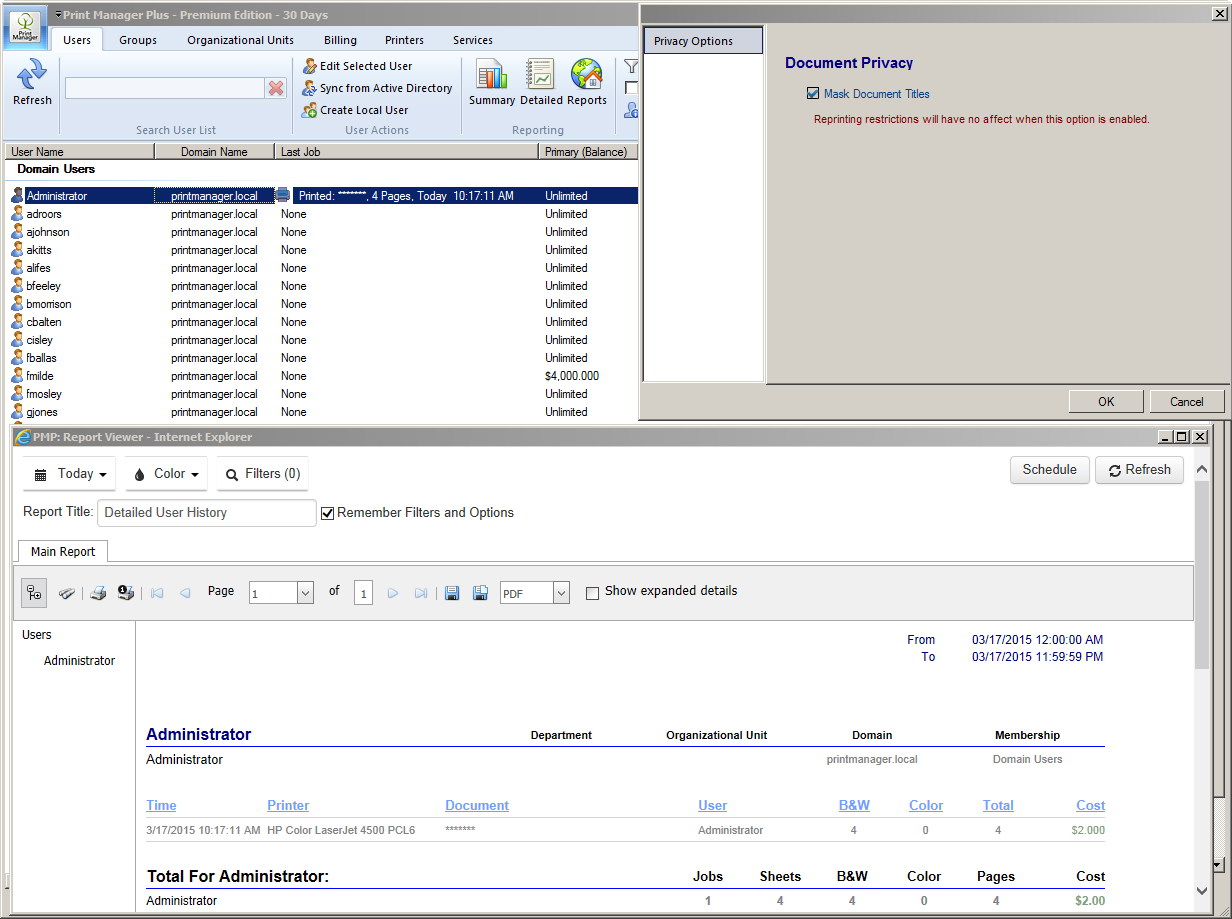Viewport: 1232px width, 919px height.
Task: Open the Print Manager application menu logo
Action: (x=26, y=26)
